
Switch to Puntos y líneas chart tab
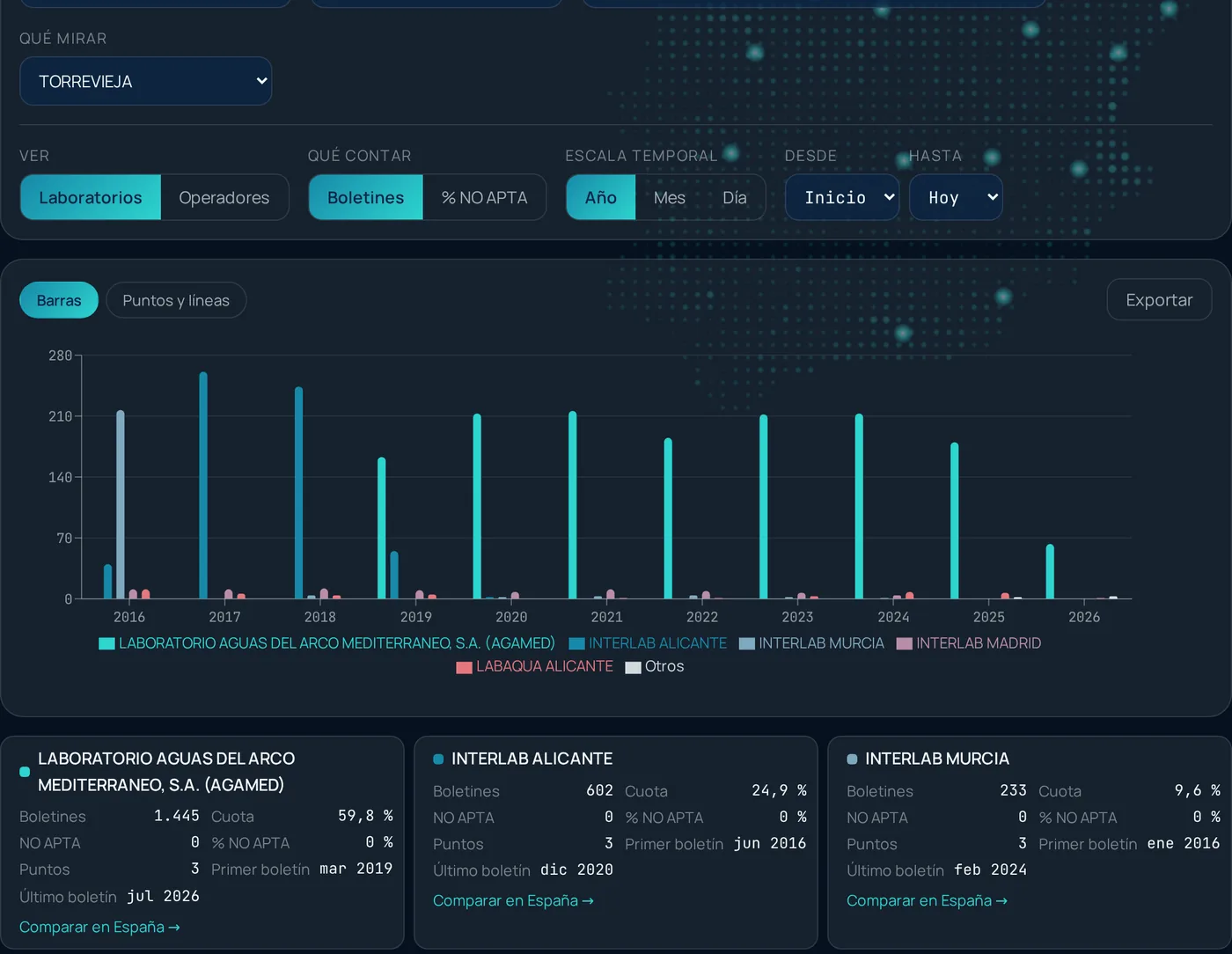[176, 300]
